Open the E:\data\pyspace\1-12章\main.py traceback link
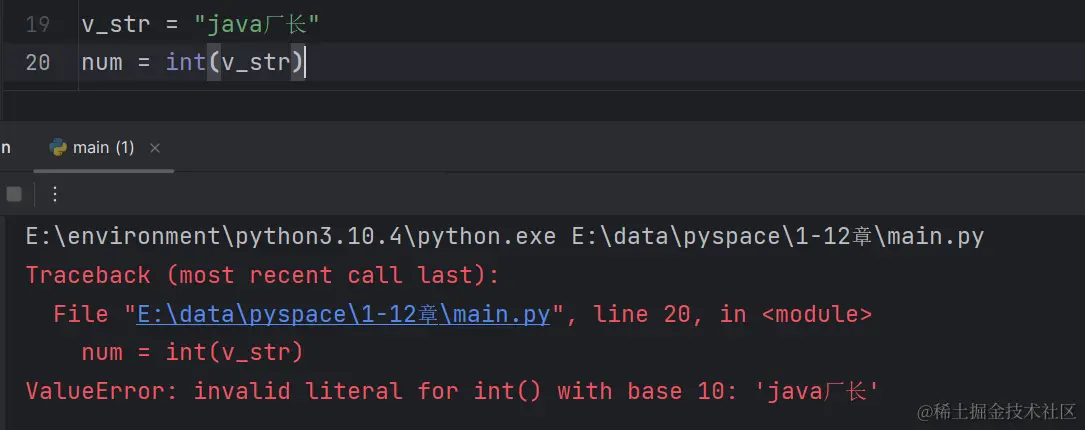The height and width of the screenshot is (430, 1085). click(343, 314)
